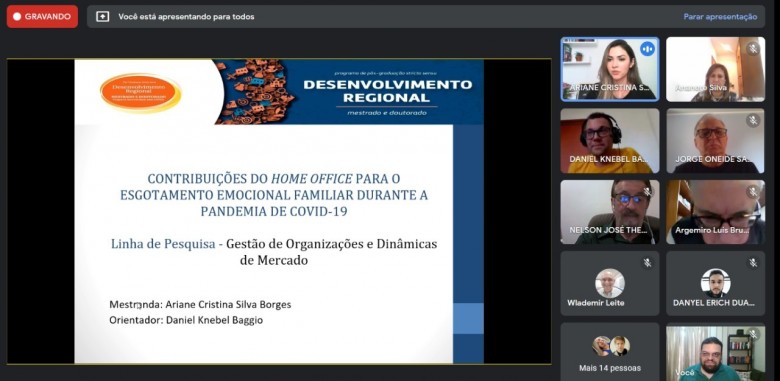
Task: Click muted mic icon on Argemiro Luis tile
Action: coord(753,192)
